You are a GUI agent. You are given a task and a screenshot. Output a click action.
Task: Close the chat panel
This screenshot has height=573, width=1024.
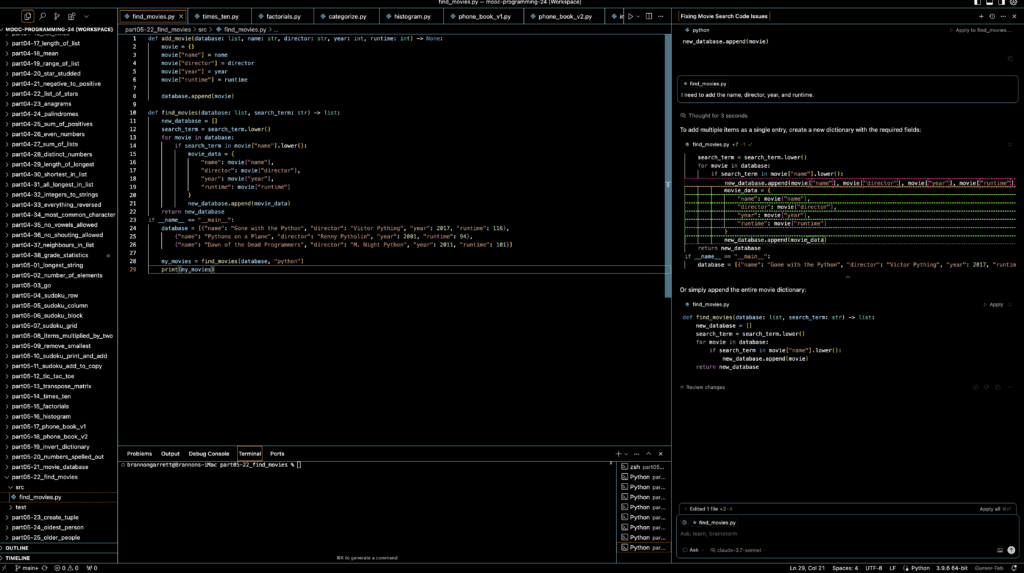point(1014,16)
